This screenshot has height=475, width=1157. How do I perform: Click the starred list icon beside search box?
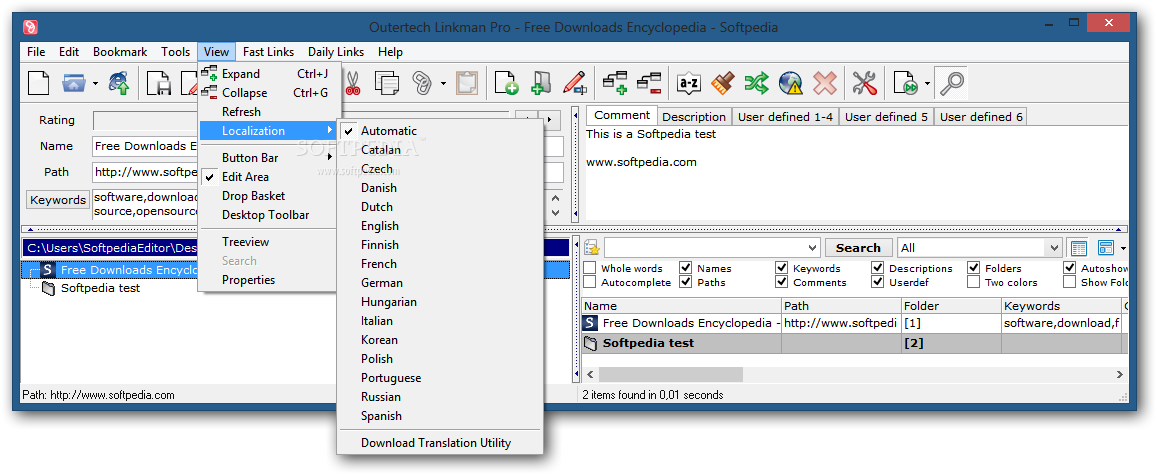click(x=592, y=248)
